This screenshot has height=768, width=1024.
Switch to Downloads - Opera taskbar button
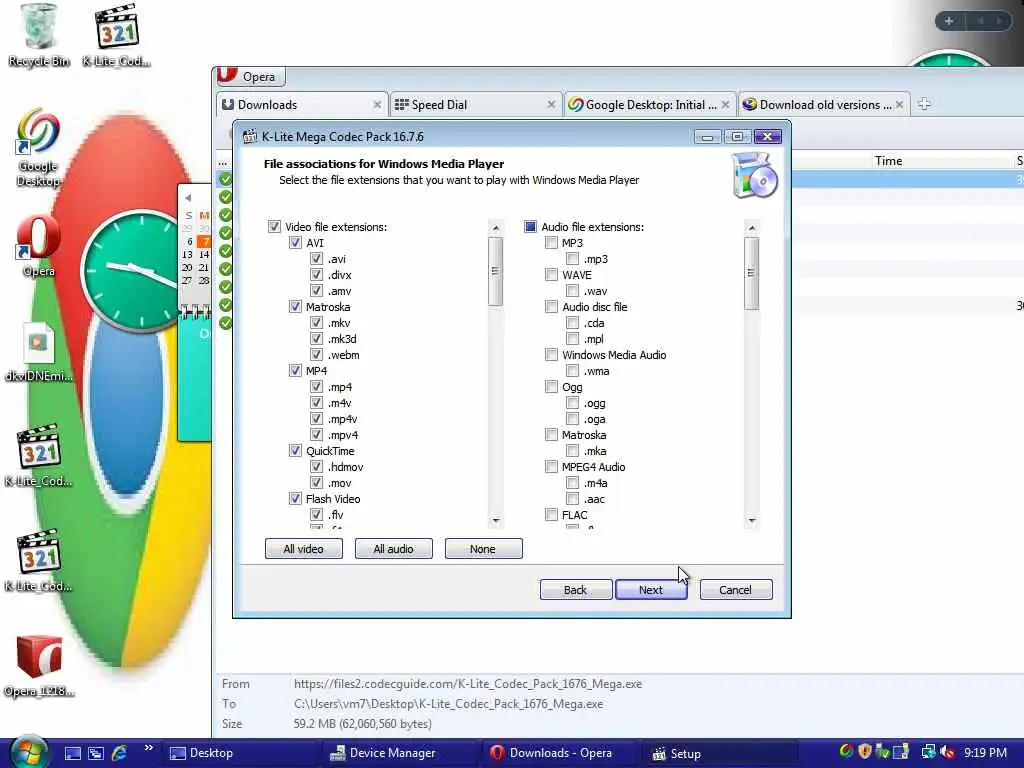[x=559, y=753]
